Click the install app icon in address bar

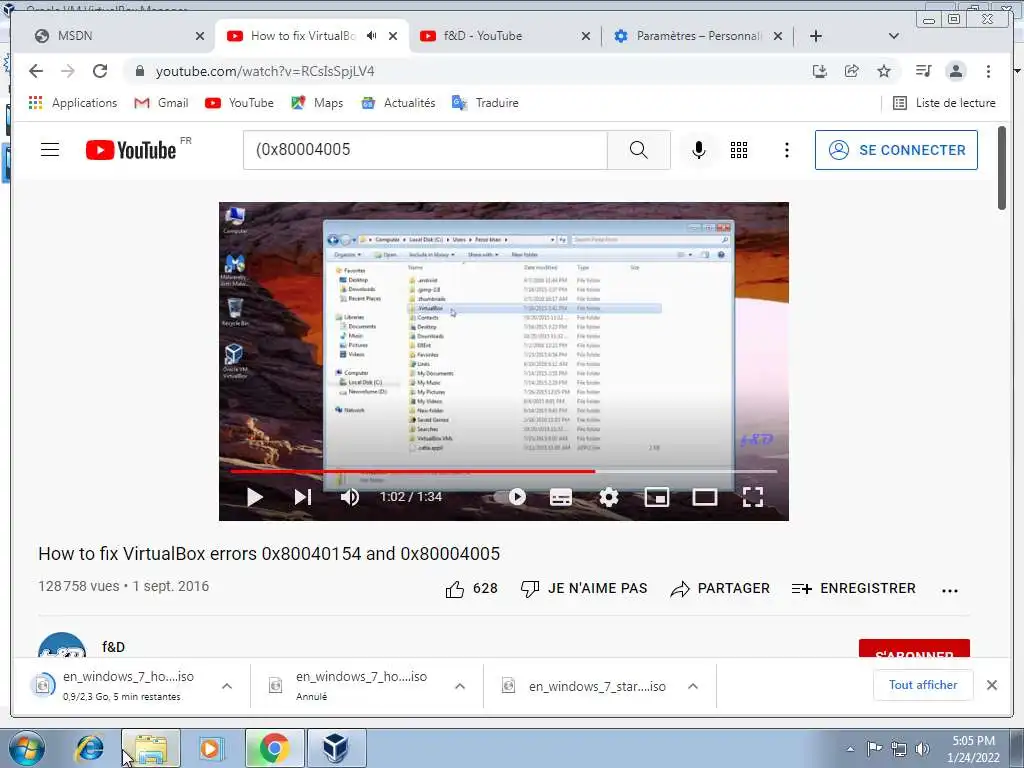point(820,71)
